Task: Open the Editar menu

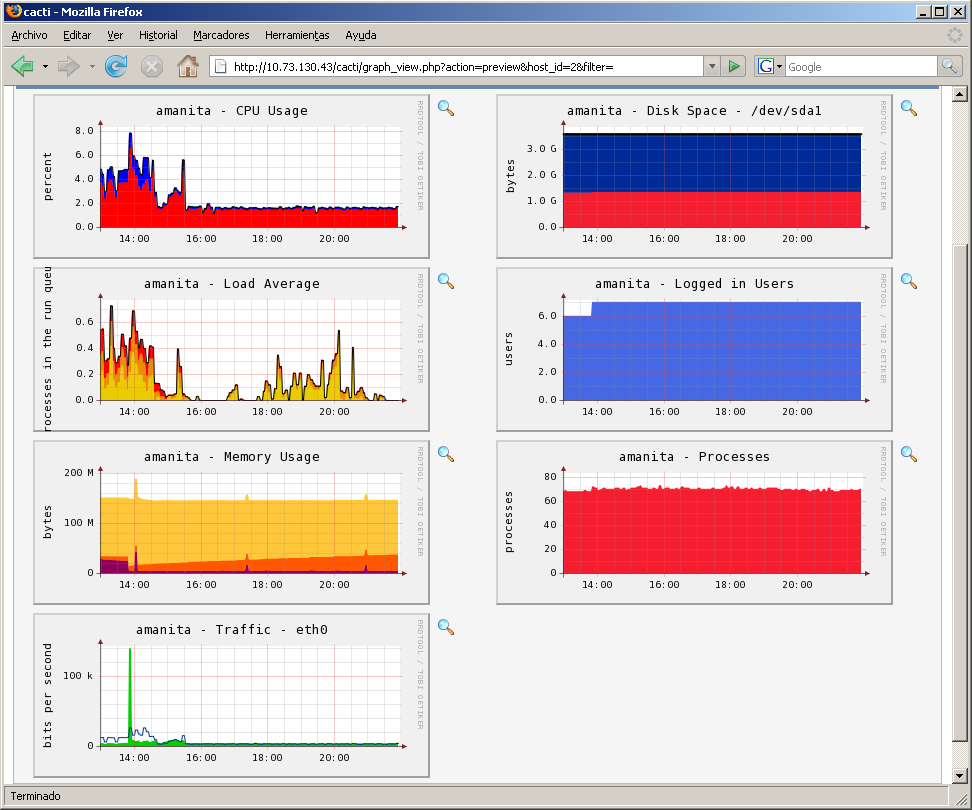Action: pyautogui.click(x=77, y=35)
